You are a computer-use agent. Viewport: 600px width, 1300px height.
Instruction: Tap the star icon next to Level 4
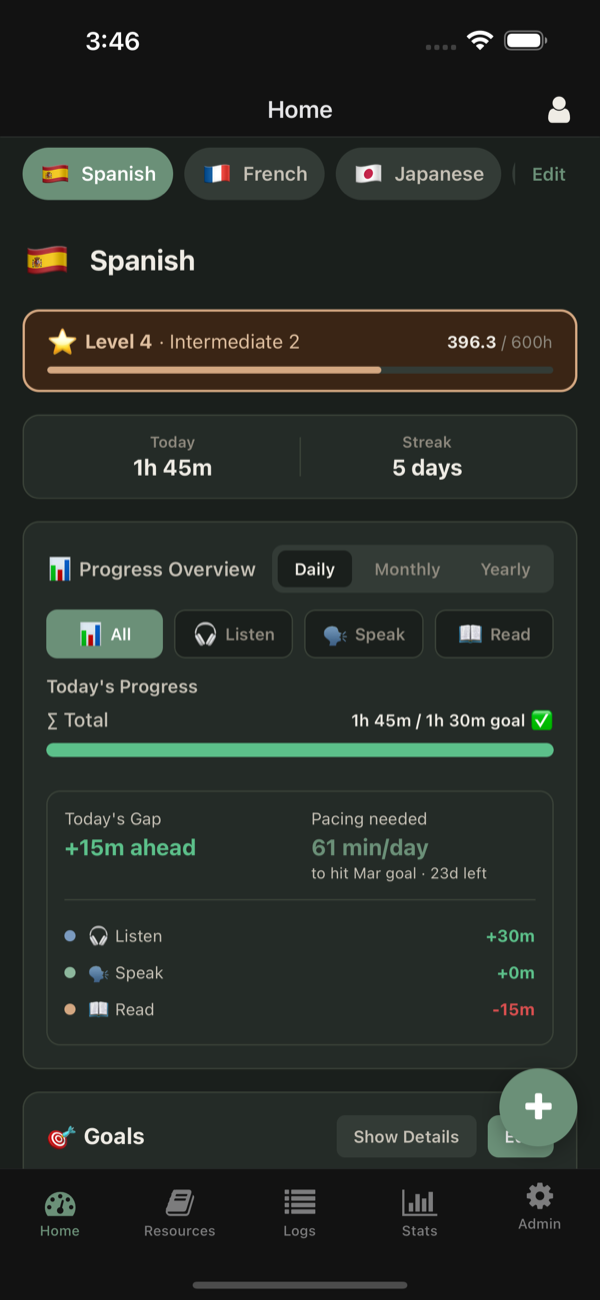62,341
